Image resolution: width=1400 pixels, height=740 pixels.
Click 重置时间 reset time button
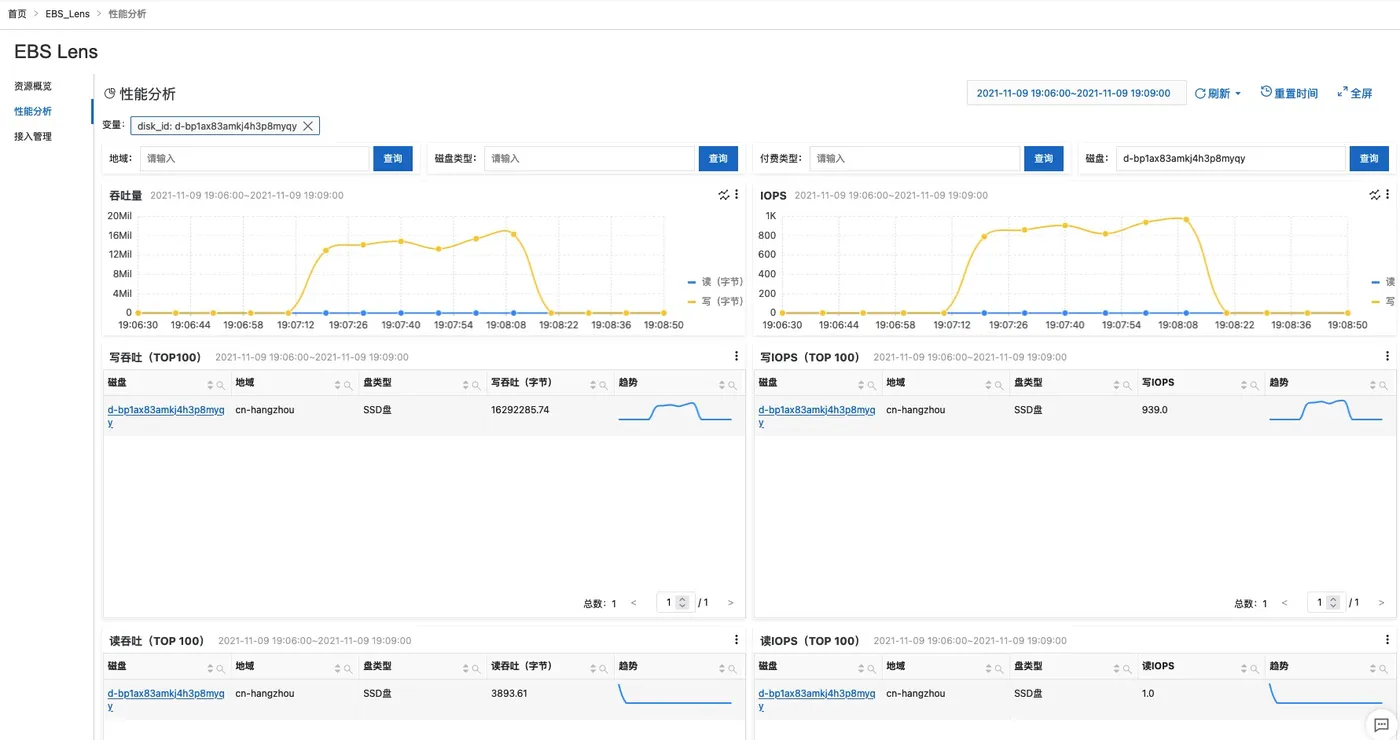1289,93
